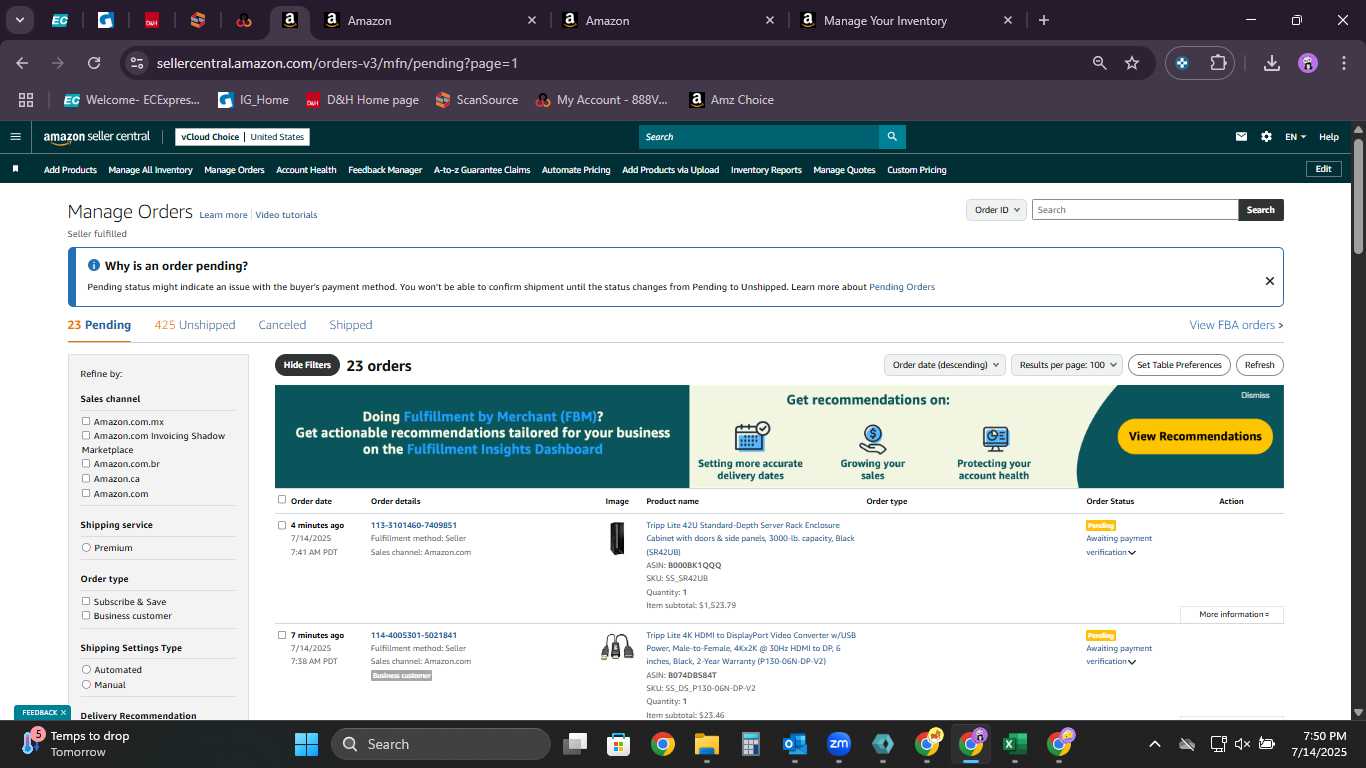Open the Chrome extensions puzzle icon
This screenshot has width=1366, height=768.
click(x=1218, y=63)
